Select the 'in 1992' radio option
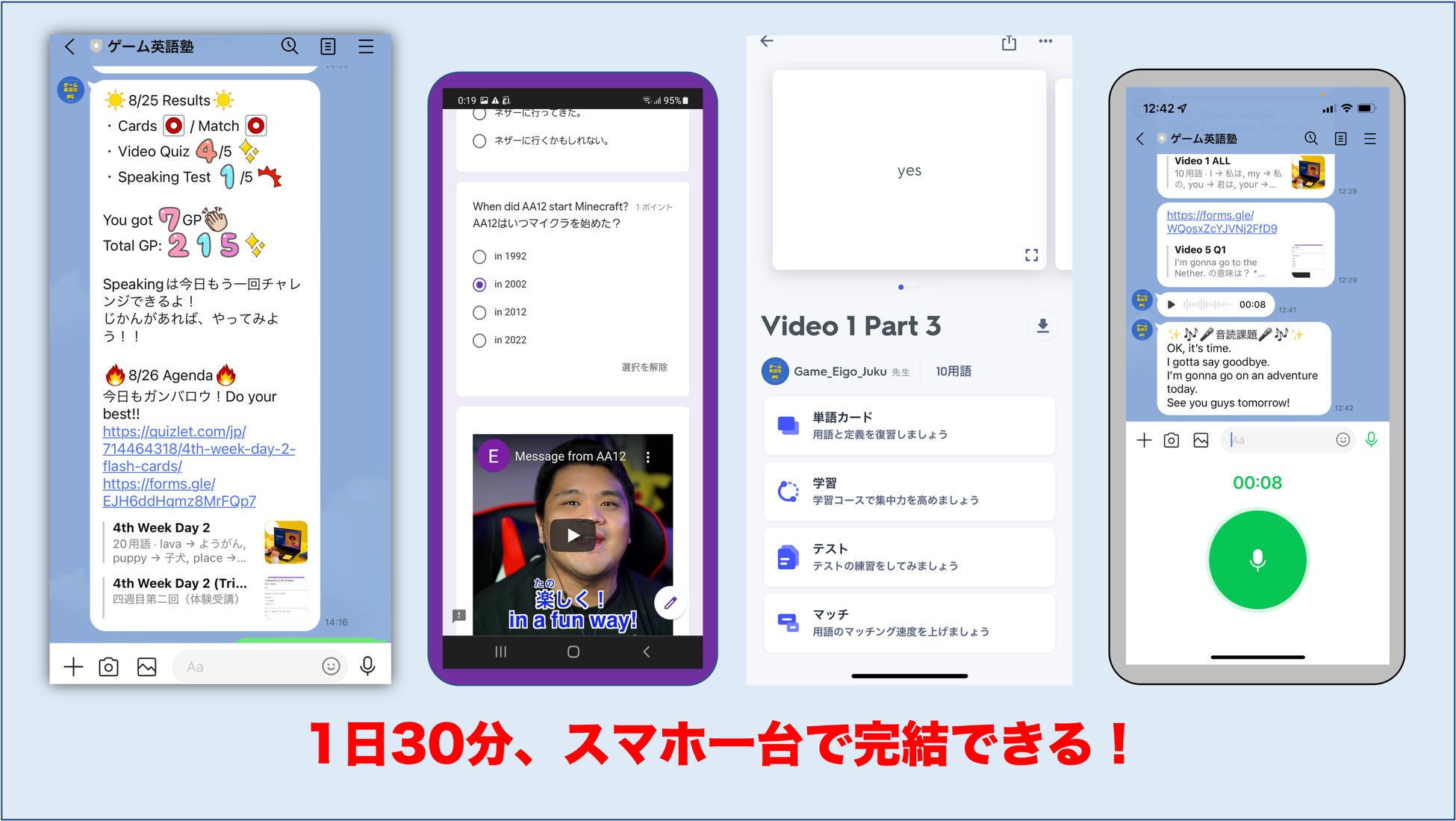Screen dimensions: 1456x821 pyautogui.click(x=479, y=256)
